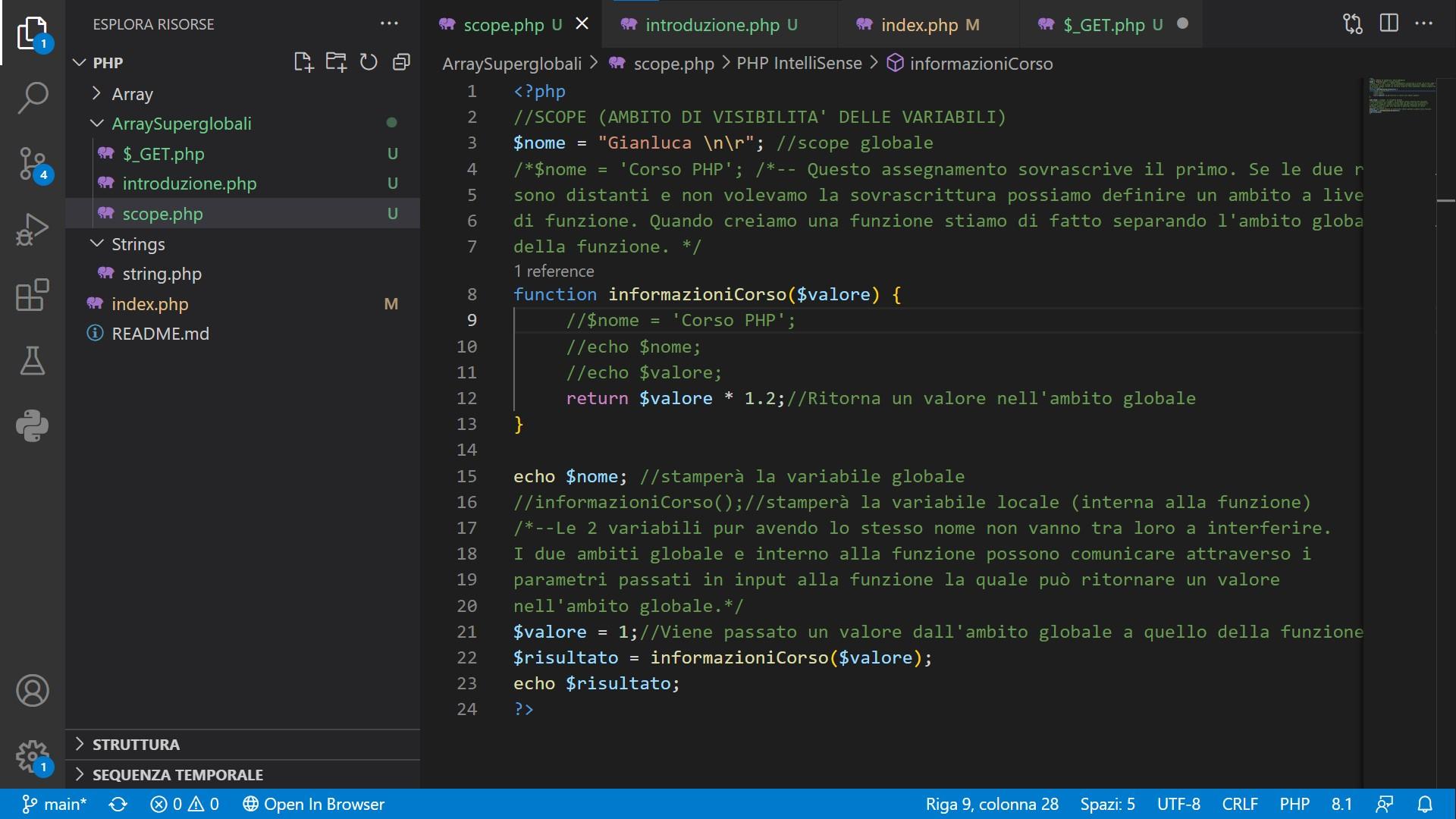The height and width of the screenshot is (819, 1456).
Task: Open the Extensions view
Action: point(33,295)
